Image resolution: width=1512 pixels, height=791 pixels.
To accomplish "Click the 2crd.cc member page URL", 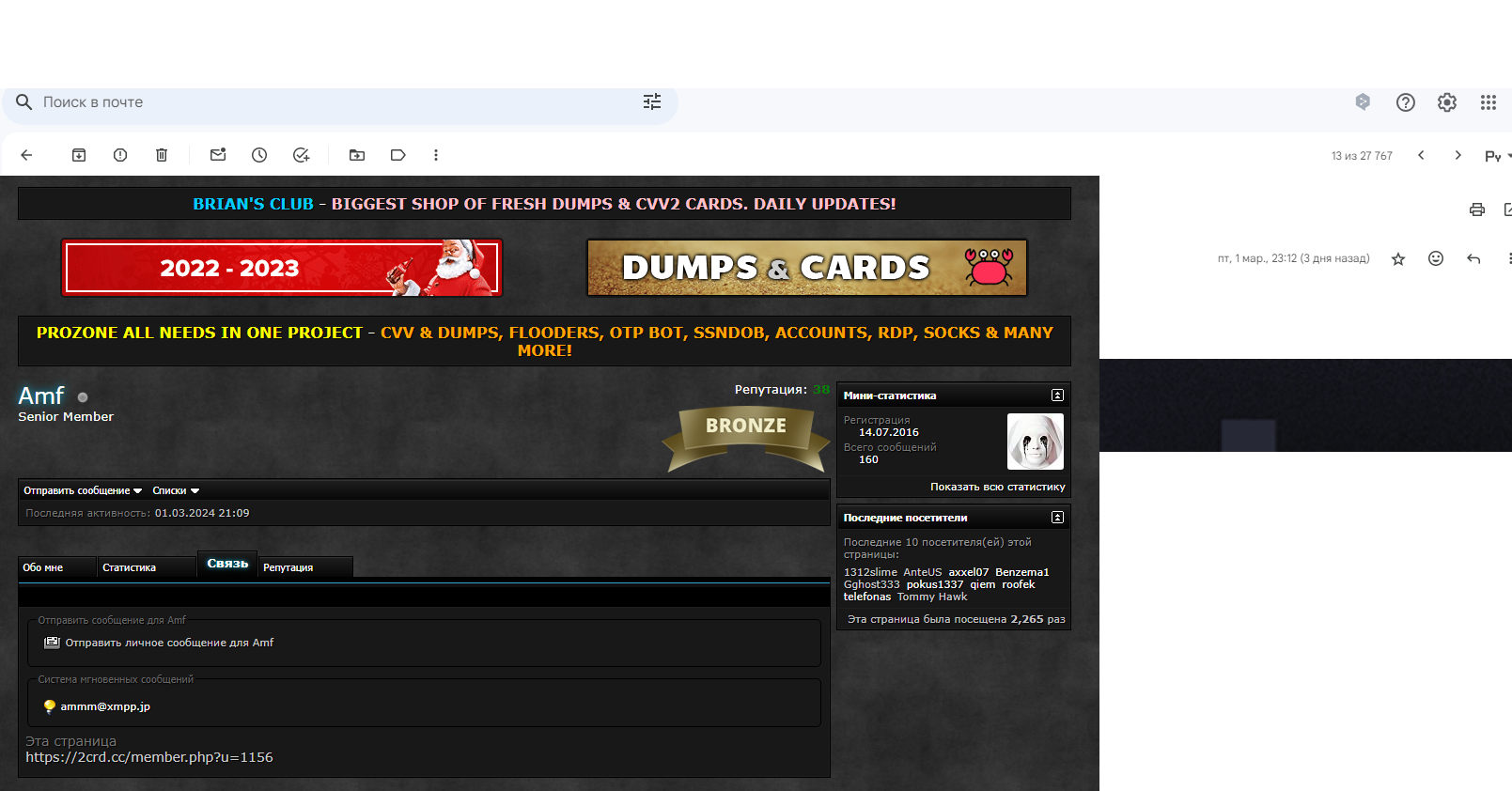I will click(149, 757).
